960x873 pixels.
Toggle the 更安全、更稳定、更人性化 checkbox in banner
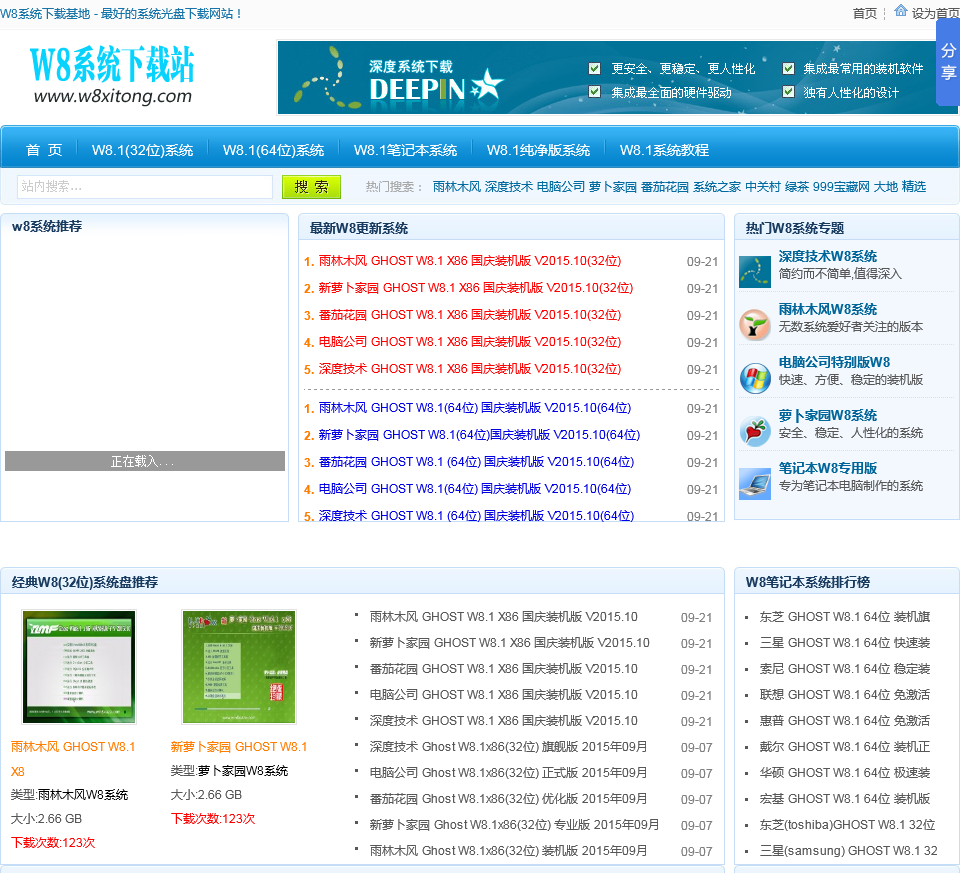pos(594,69)
